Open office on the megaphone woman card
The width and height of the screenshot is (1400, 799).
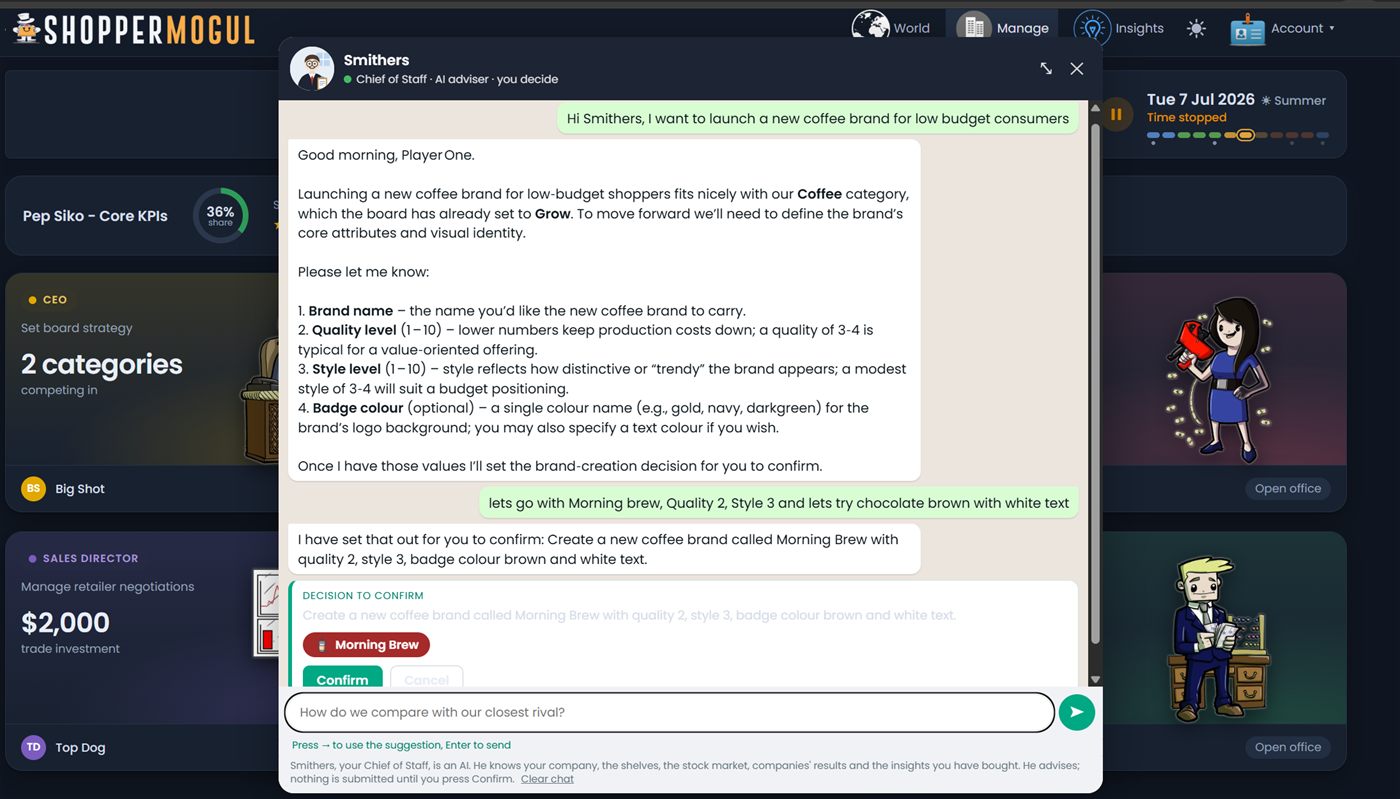point(1288,489)
